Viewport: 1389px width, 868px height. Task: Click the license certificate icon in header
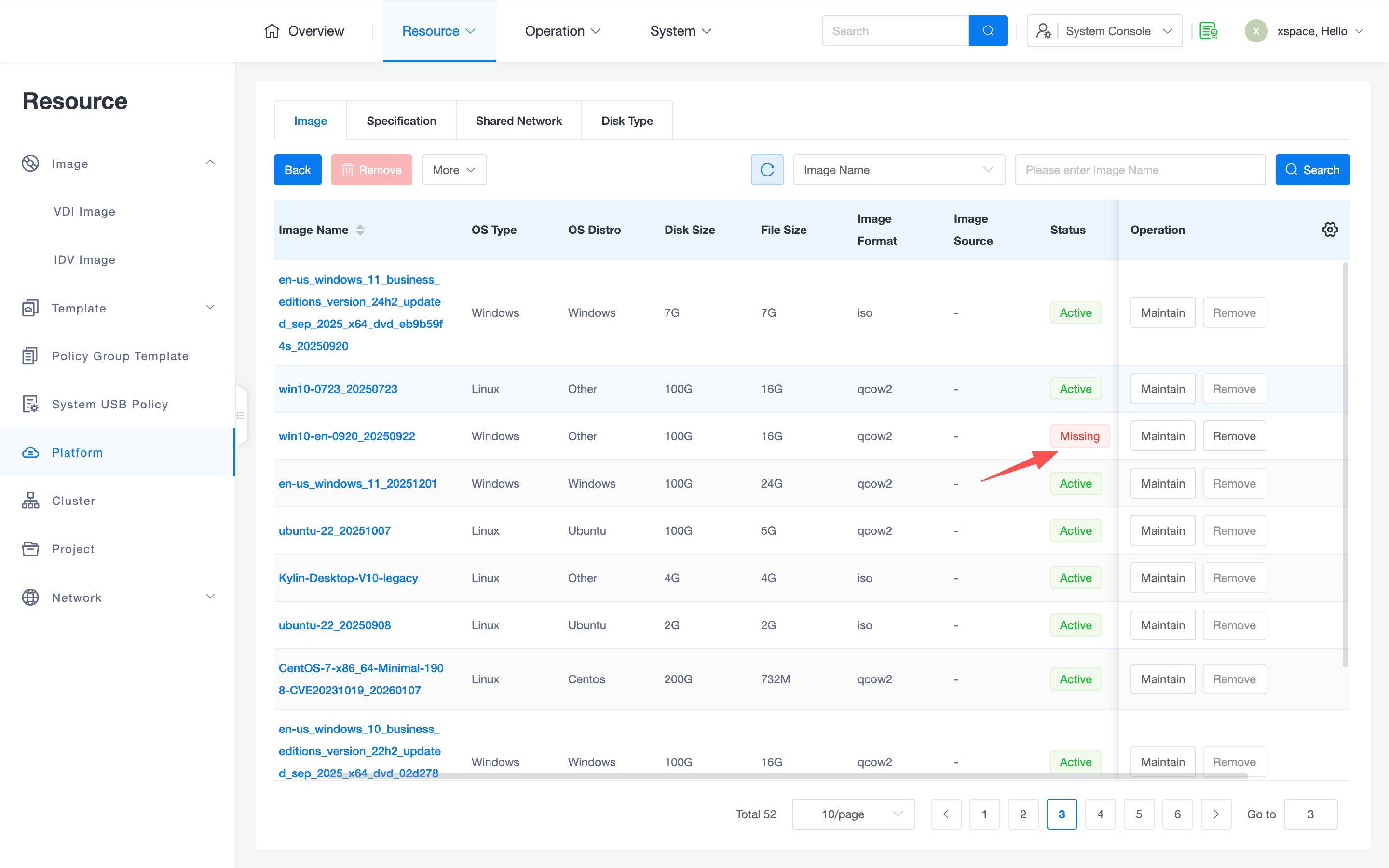1208,31
